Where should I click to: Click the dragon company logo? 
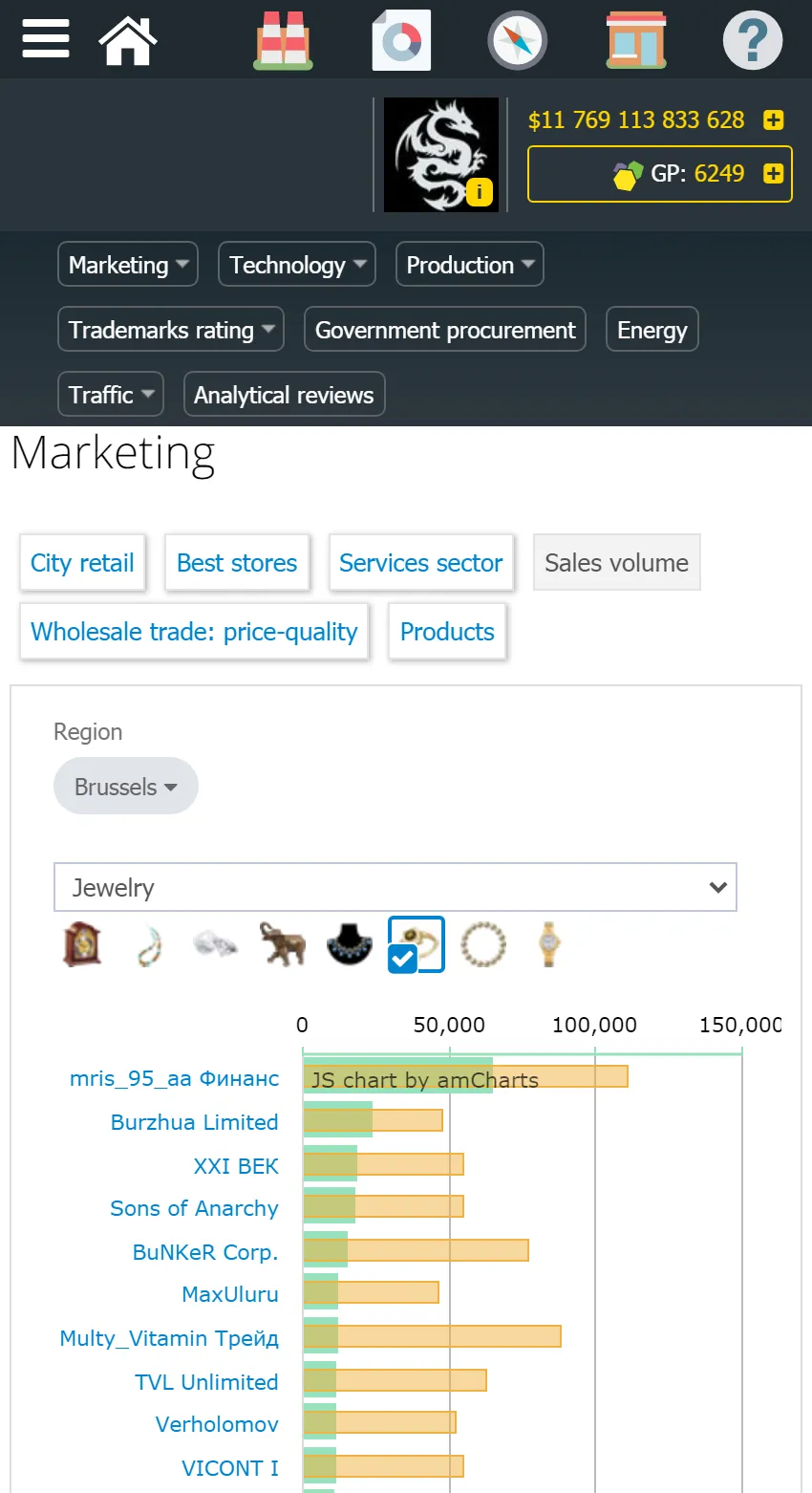click(441, 155)
